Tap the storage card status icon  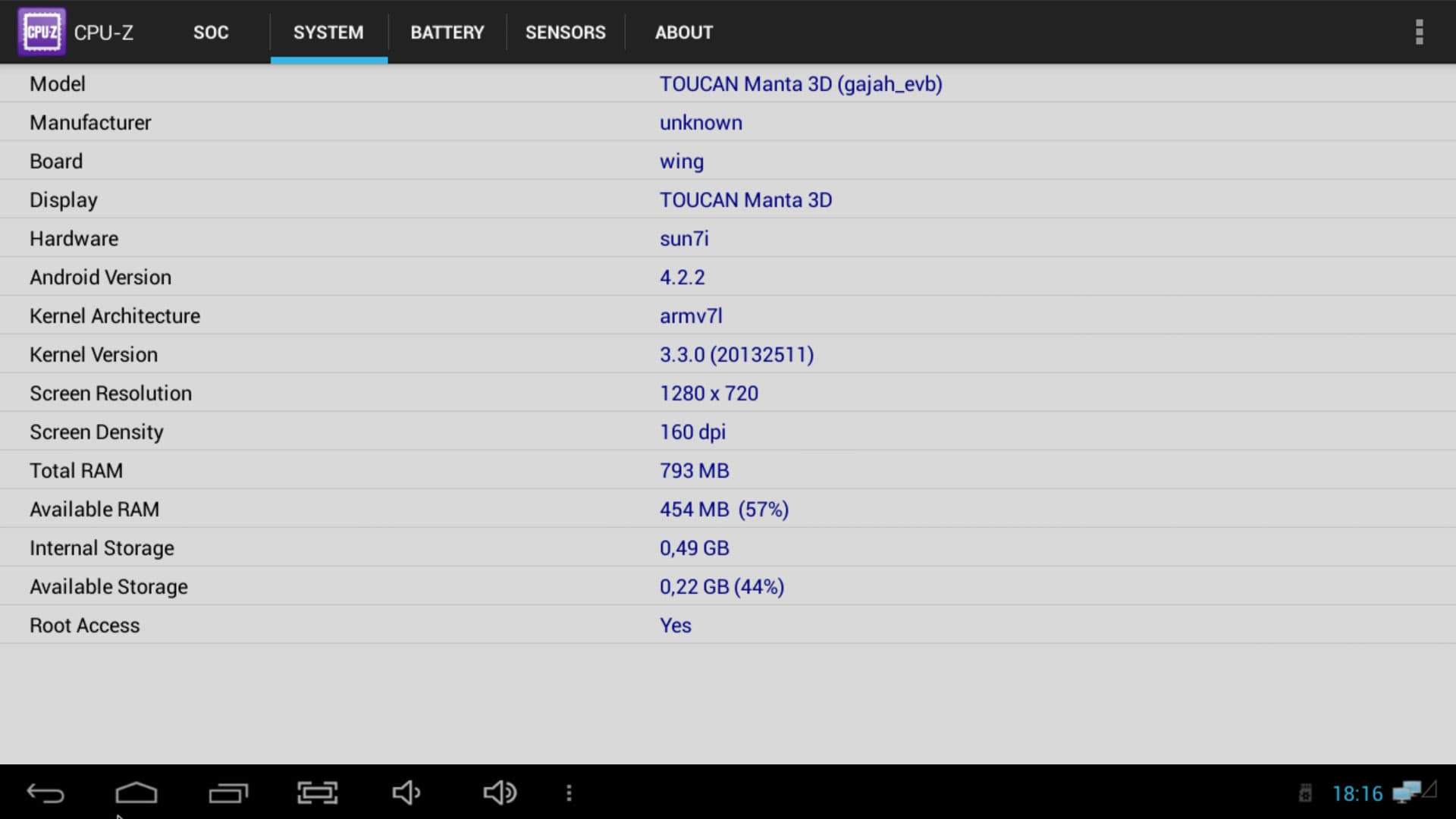click(1305, 793)
